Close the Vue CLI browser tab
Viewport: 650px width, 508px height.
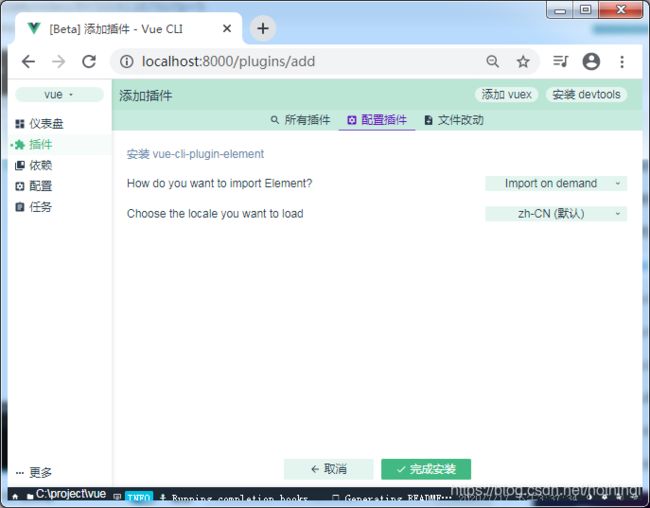point(227,28)
